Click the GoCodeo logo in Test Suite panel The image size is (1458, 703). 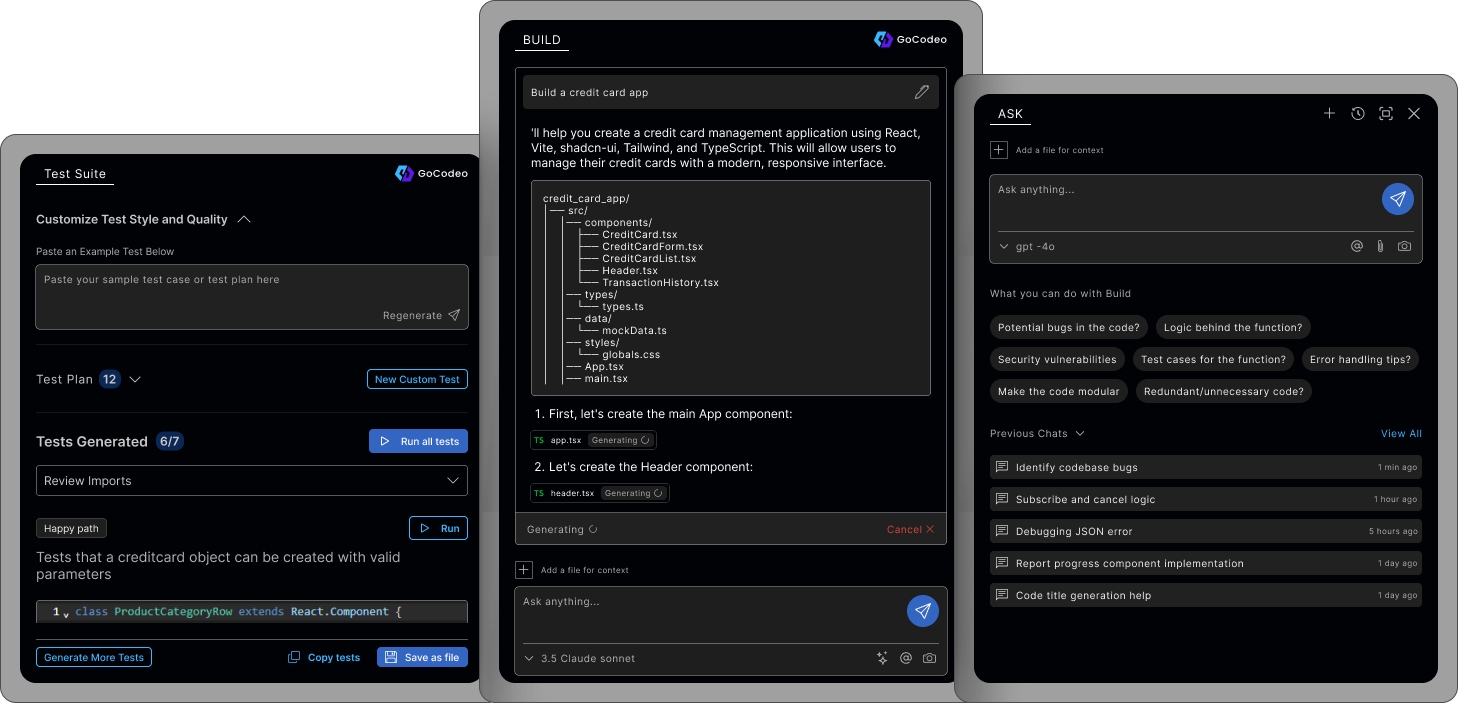(x=431, y=173)
